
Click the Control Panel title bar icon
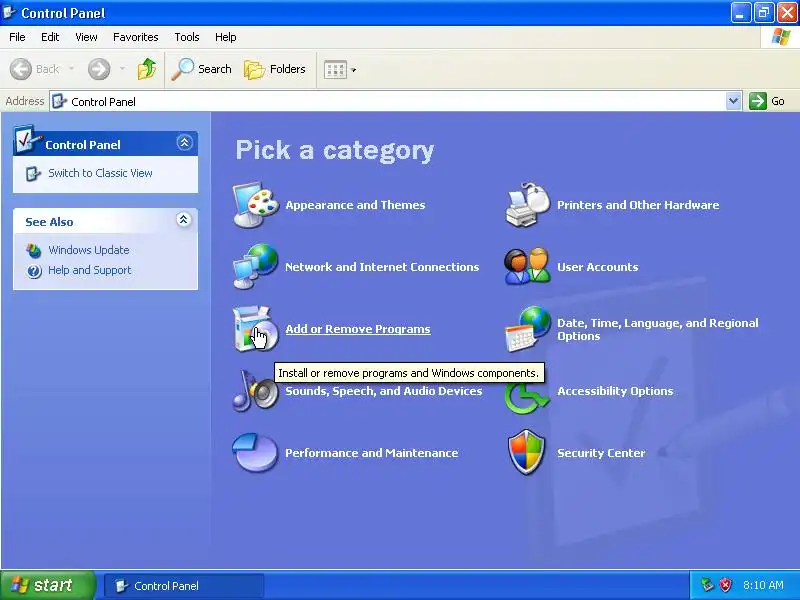tap(9, 12)
